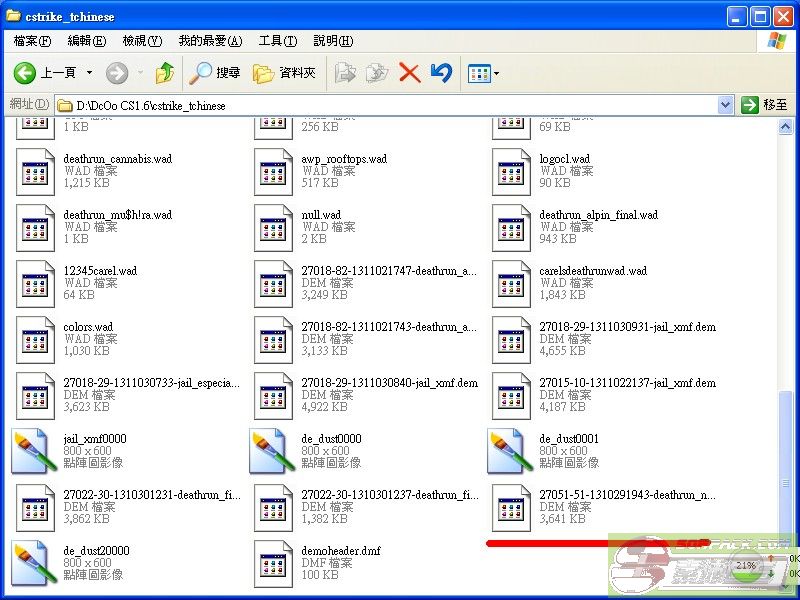Open the demoheader.dmf file
This screenshot has width=800, height=600.
click(x=272, y=563)
